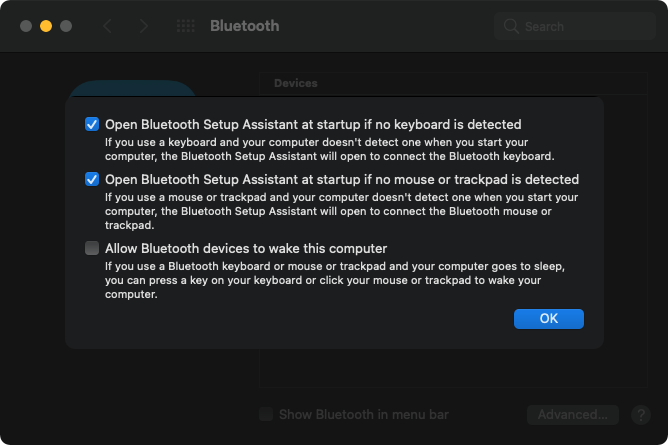668x445 pixels.
Task: Show all preferences grid icon
Action: click(x=185, y=26)
